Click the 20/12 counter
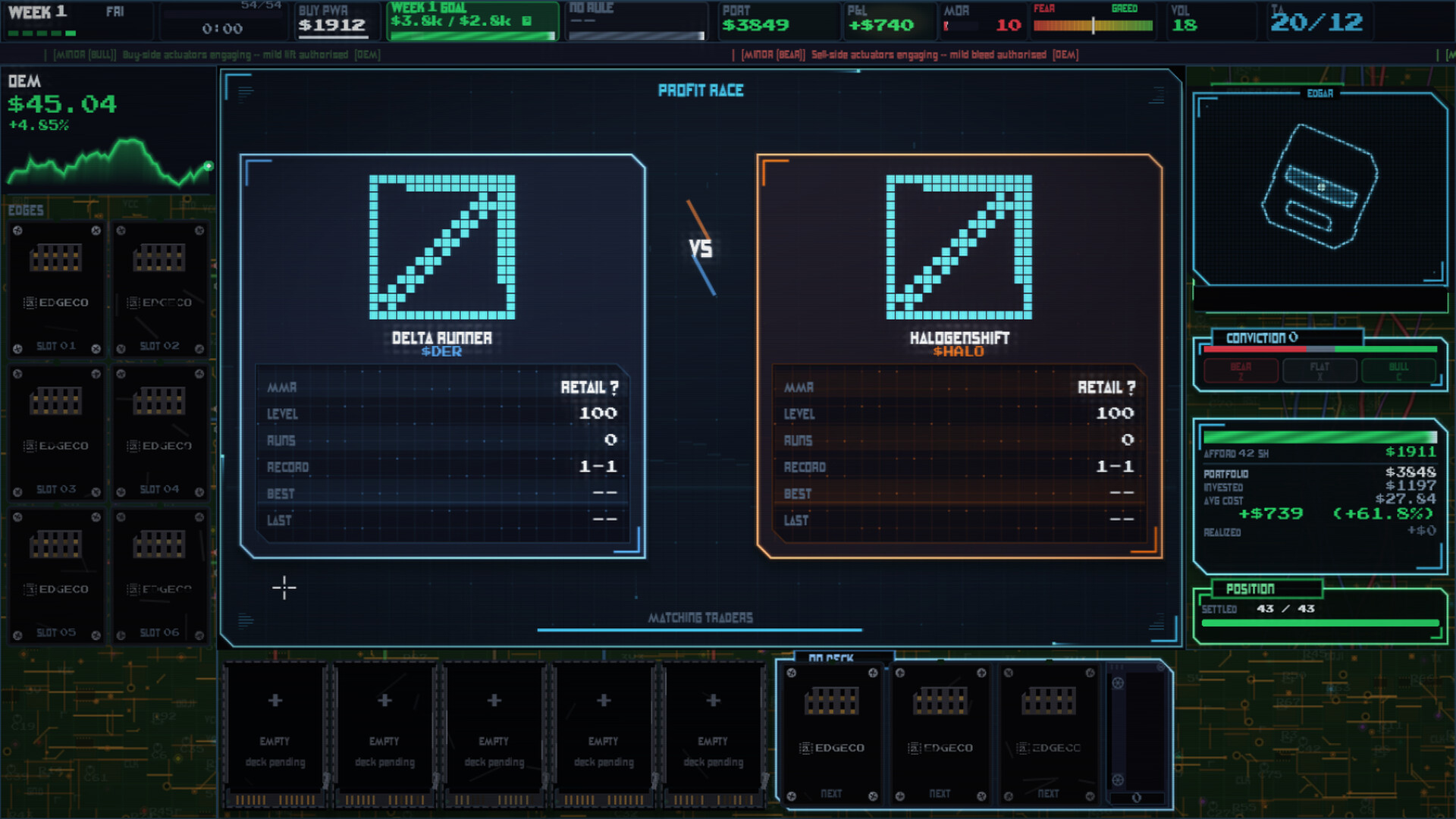The height and width of the screenshot is (819, 1456). [1317, 21]
